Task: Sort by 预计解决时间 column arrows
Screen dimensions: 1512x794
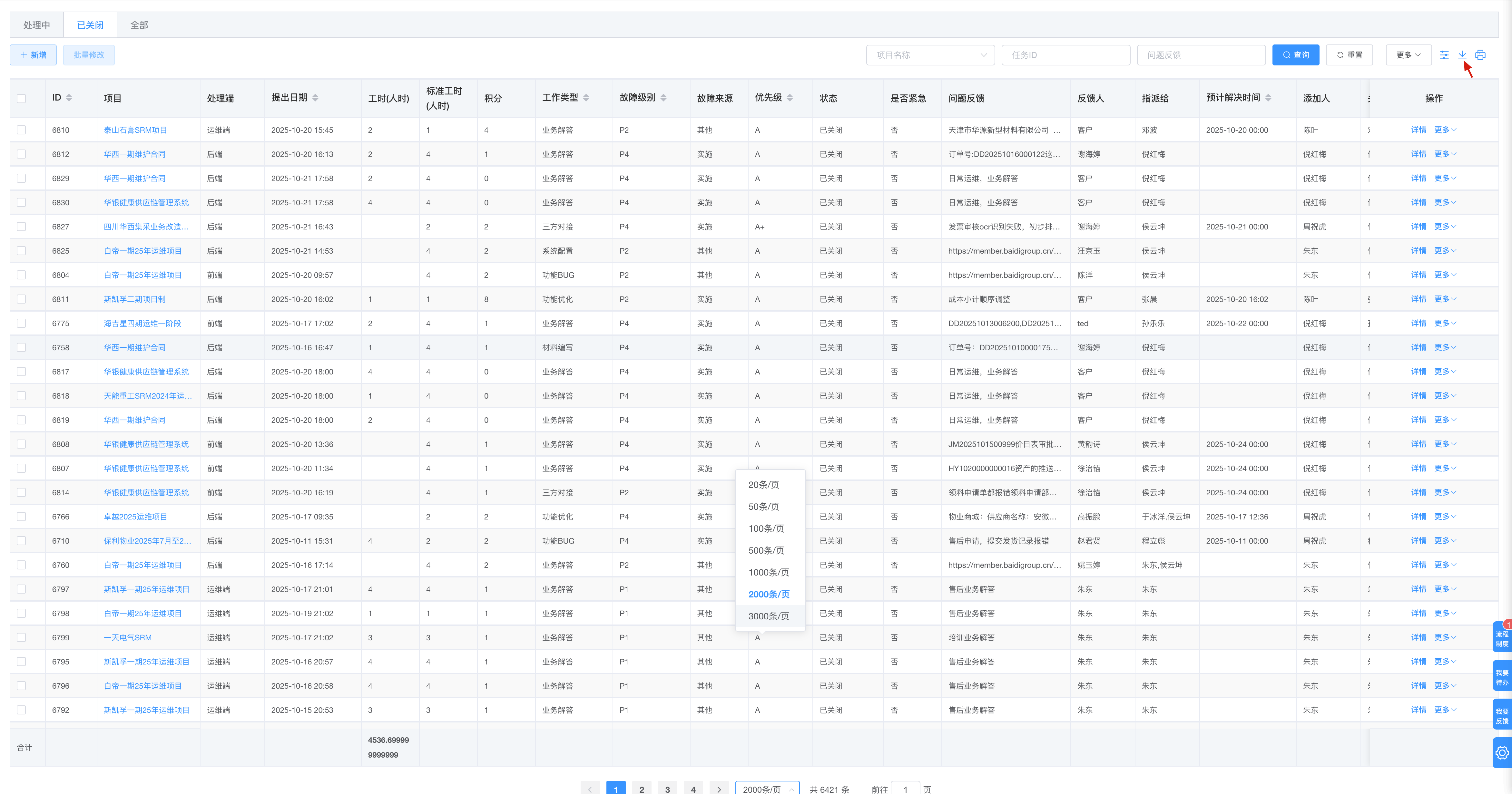Action: (x=1268, y=98)
